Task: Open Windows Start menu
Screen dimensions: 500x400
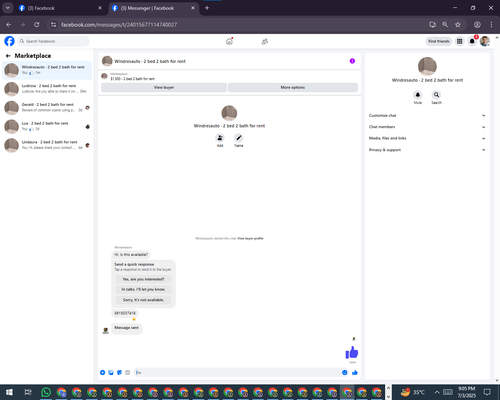Action: point(9,392)
